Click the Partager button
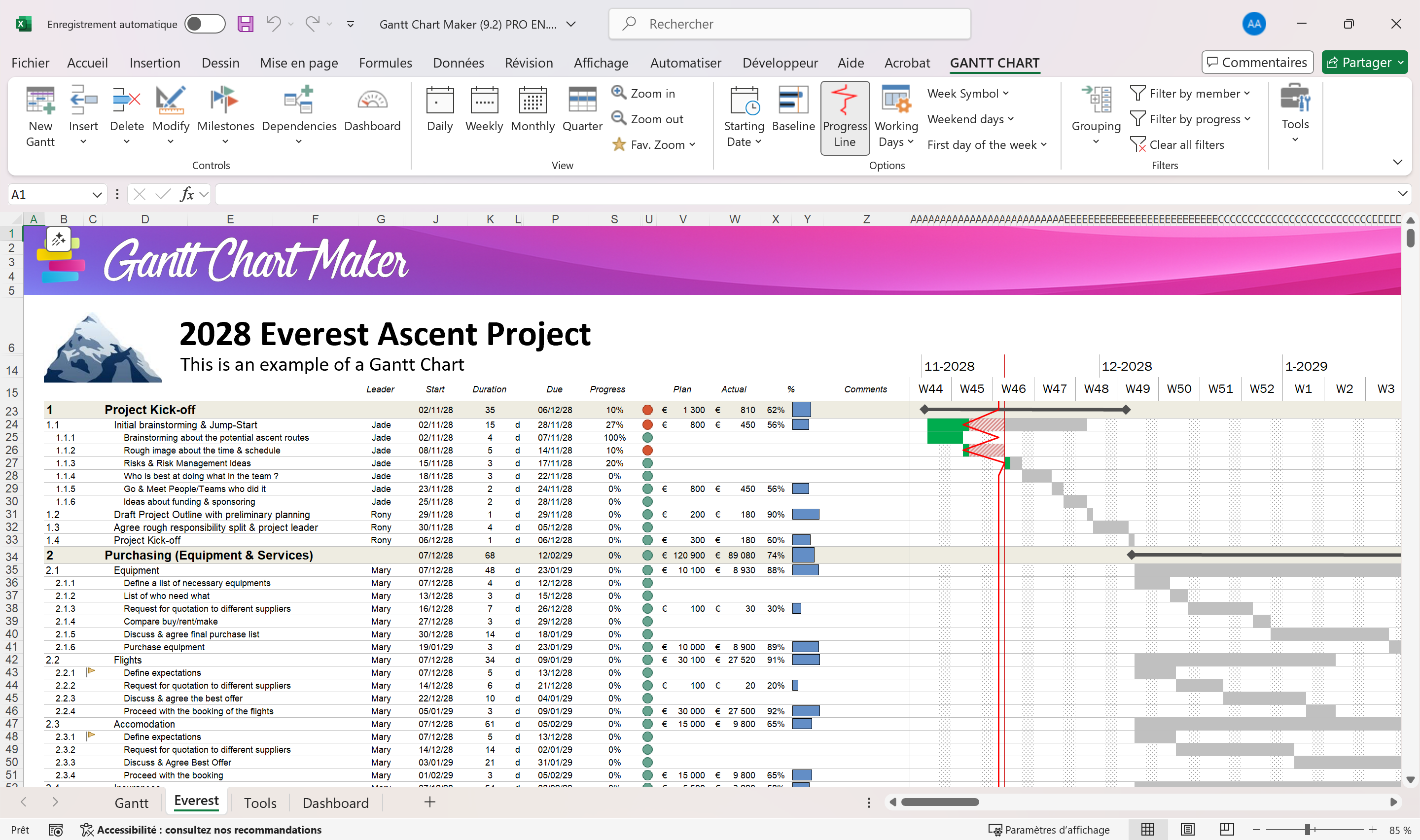The height and width of the screenshot is (840, 1420). [x=1359, y=62]
